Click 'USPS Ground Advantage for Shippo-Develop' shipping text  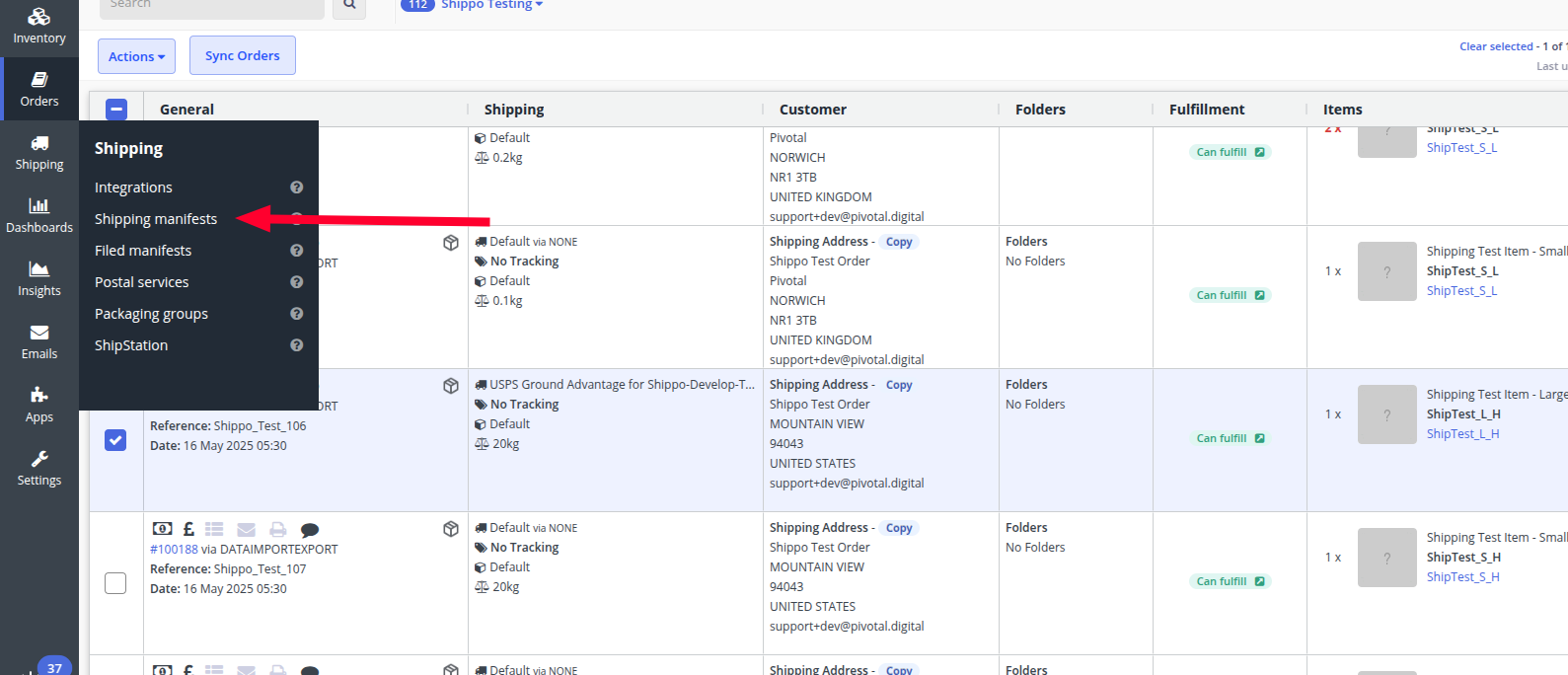622,385
